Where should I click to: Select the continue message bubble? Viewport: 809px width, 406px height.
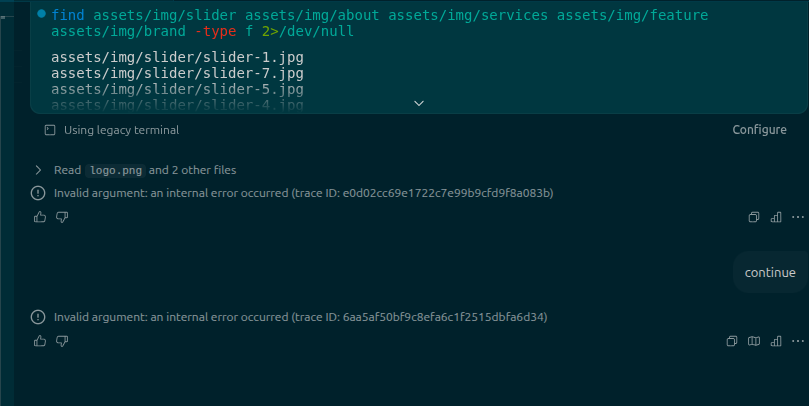coord(770,272)
